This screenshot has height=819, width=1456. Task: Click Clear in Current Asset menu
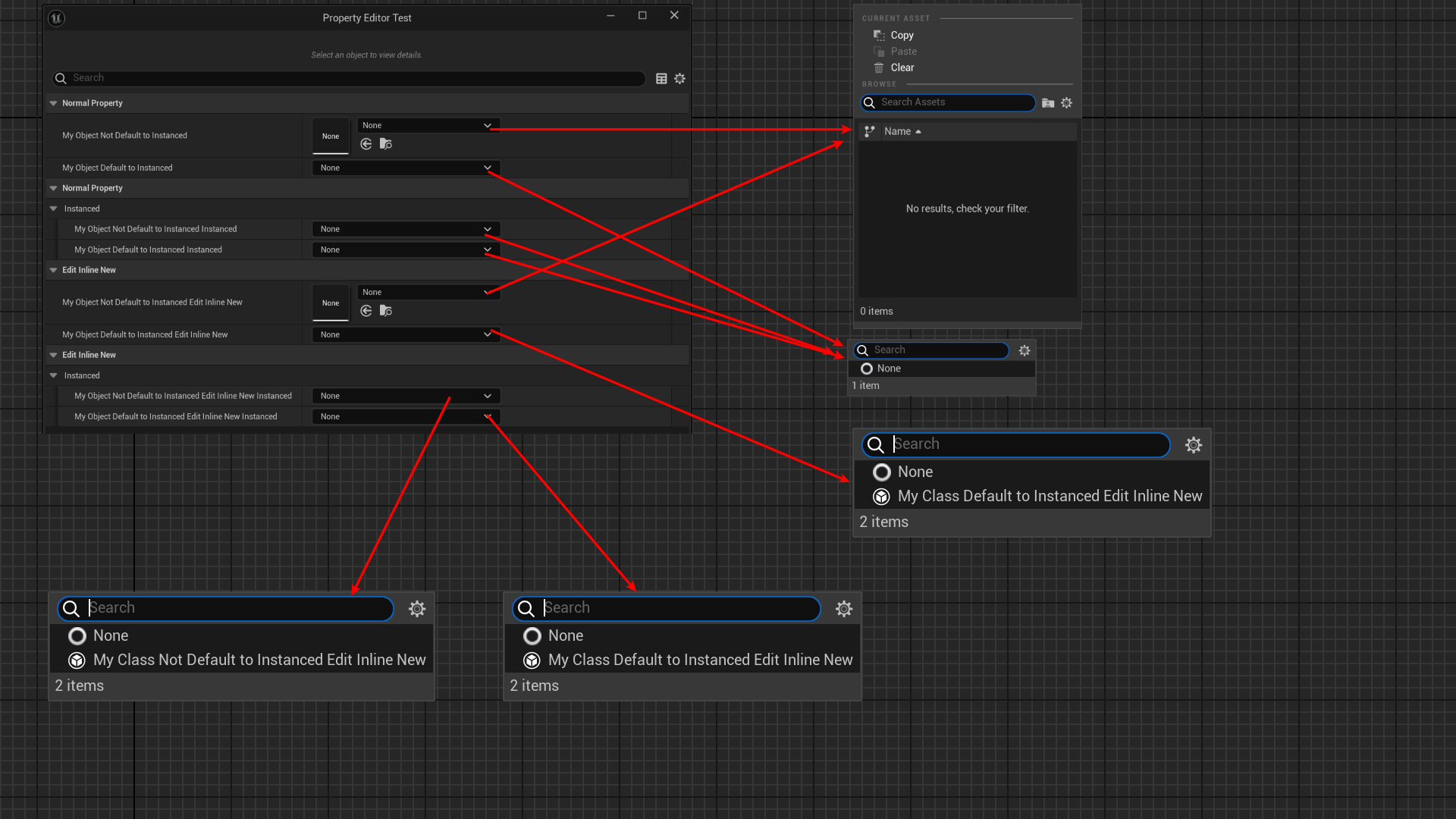point(902,67)
